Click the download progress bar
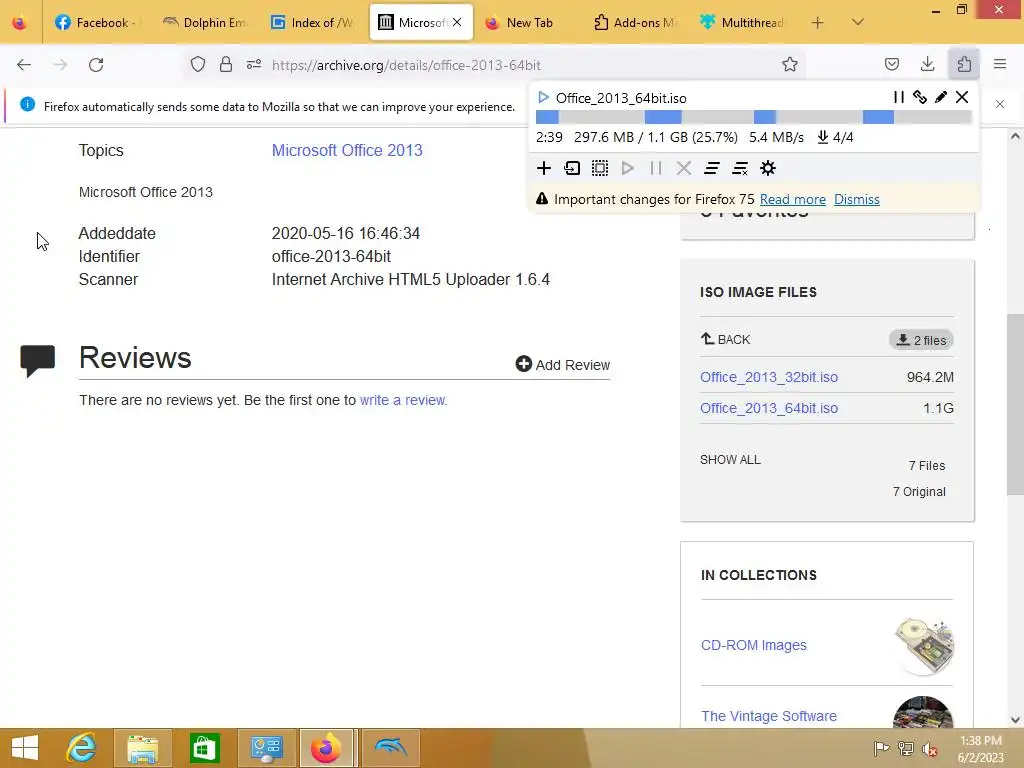This screenshot has width=1024, height=768. pos(754,117)
